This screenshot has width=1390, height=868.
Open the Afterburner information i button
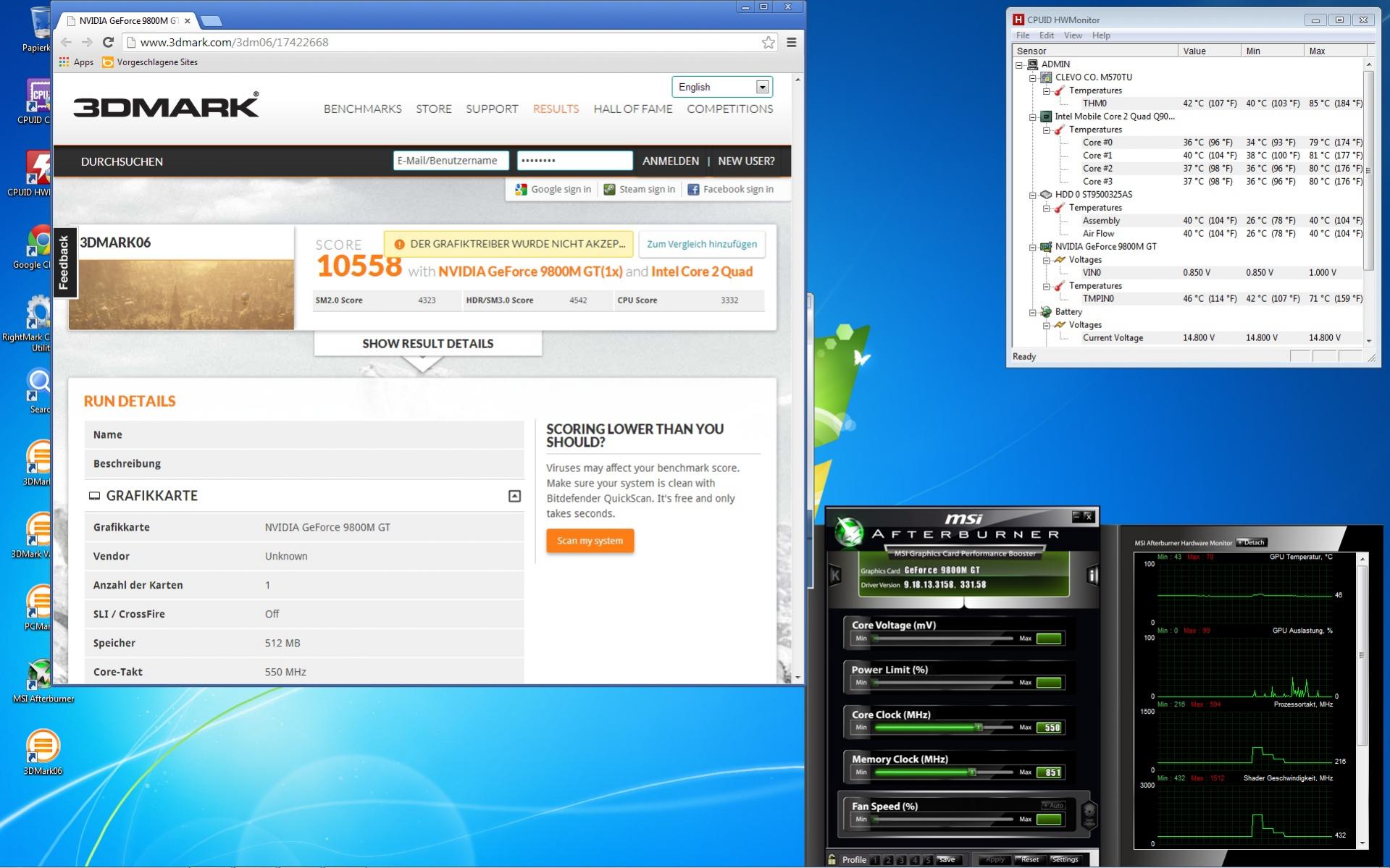(1093, 575)
